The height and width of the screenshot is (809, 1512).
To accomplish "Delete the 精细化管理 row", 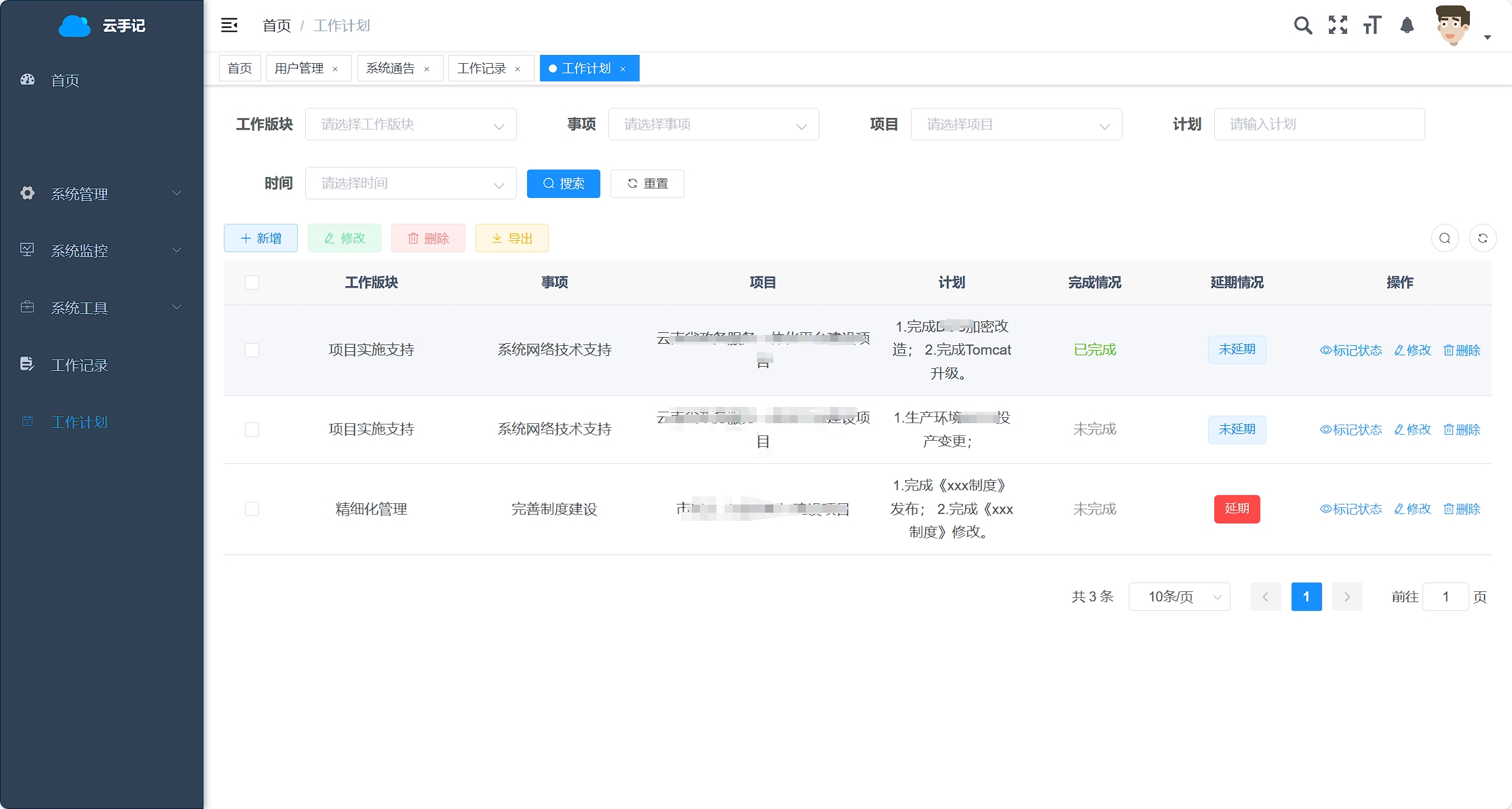I will pyautogui.click(x=1462, y=509).
